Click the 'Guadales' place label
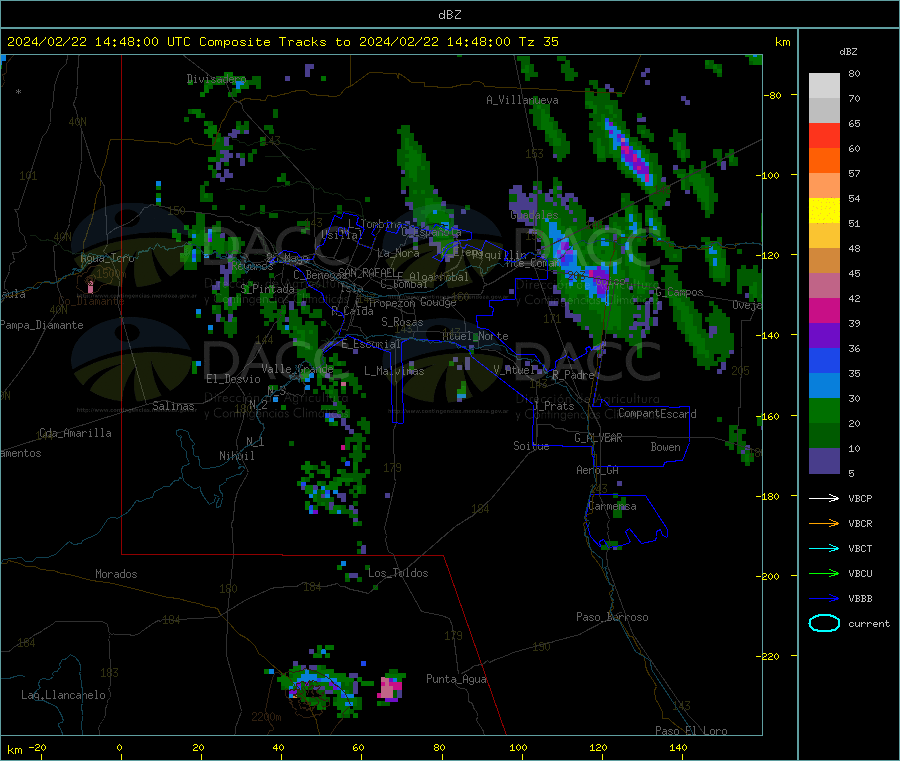Image resolution: width=900 pixels, height=761 pixels. [534, 215]
